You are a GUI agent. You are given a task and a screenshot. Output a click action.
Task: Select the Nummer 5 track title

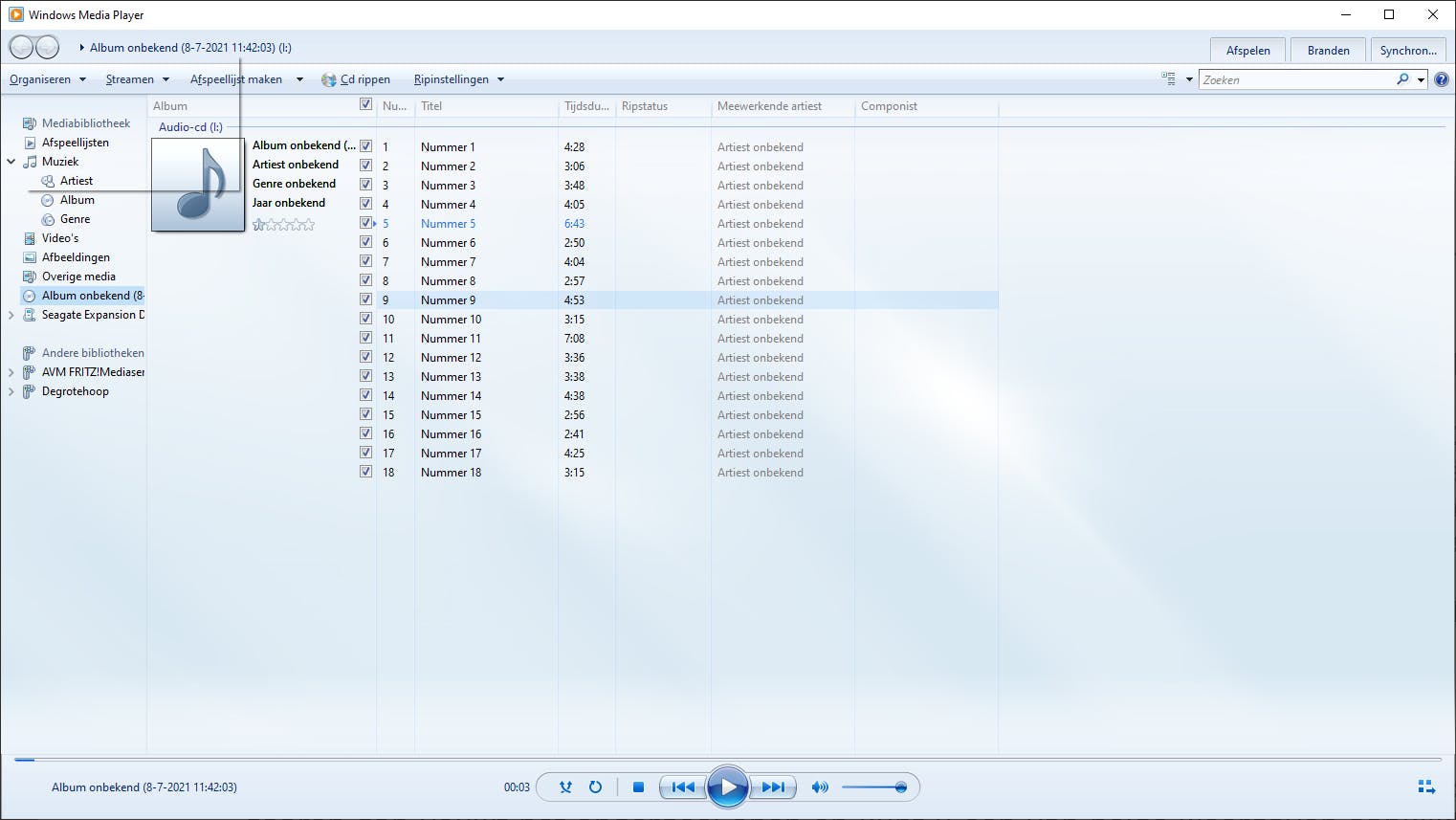448,224
